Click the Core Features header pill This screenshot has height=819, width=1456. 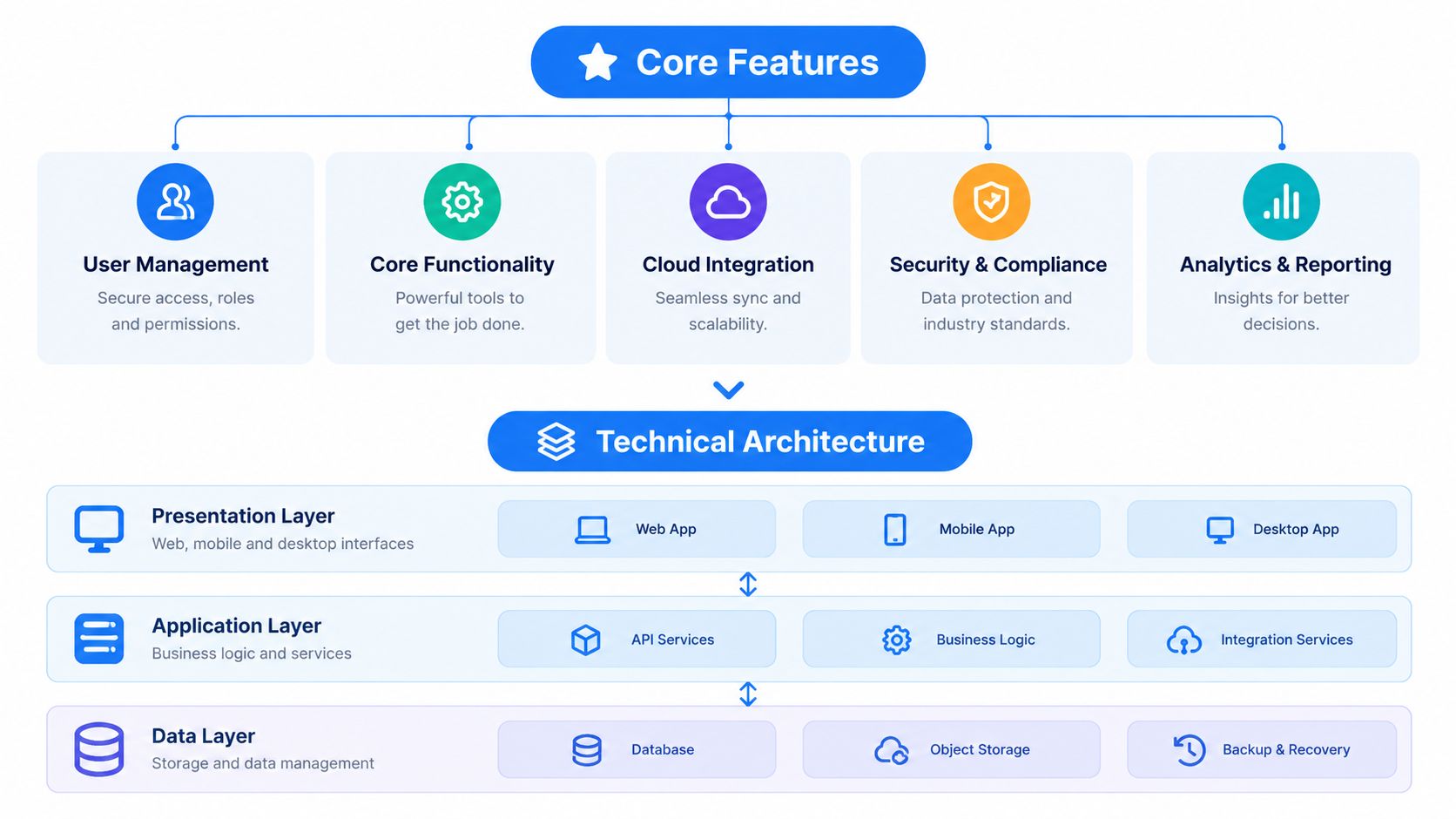click(728, 62)
